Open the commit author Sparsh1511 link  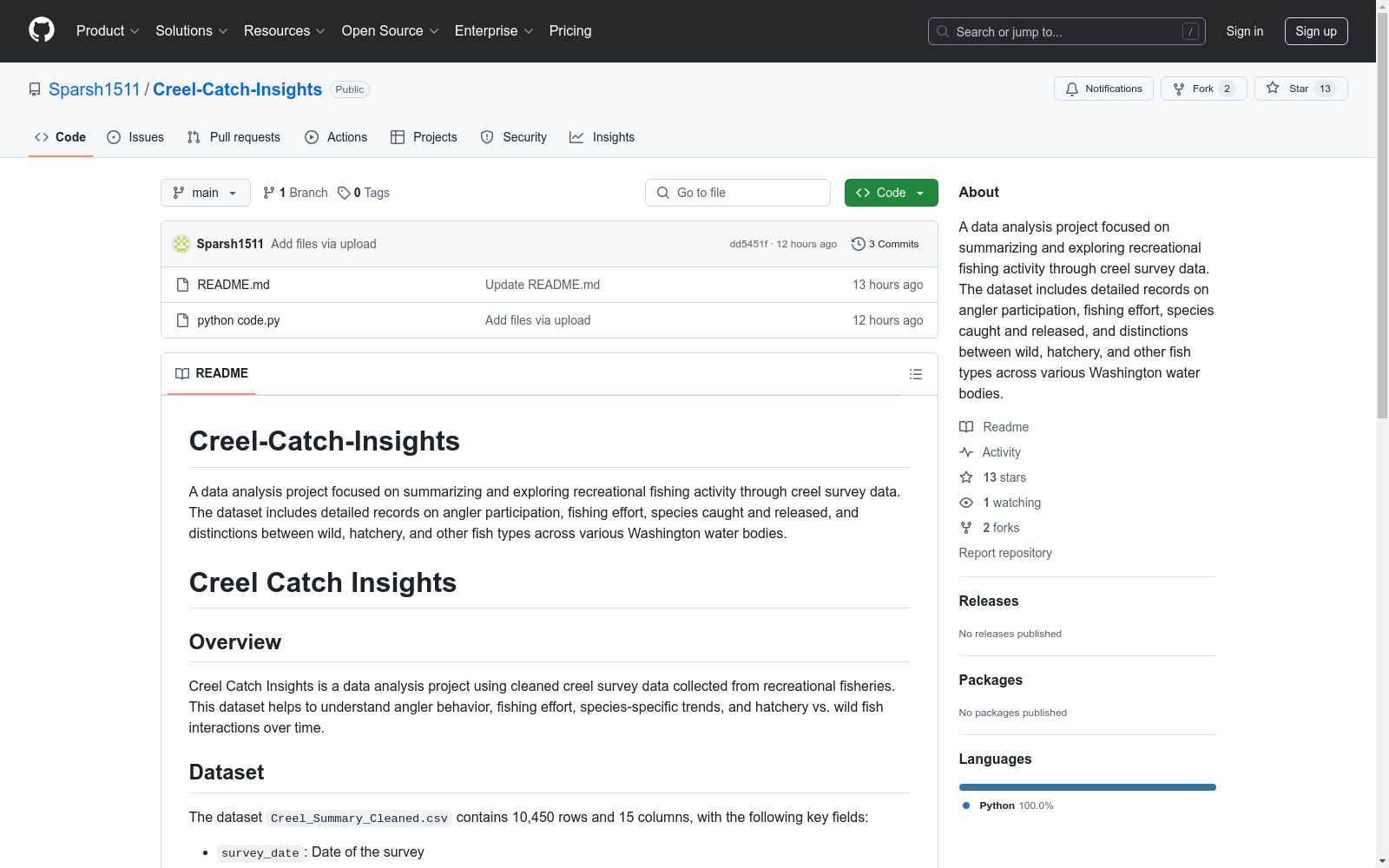pyautogui.click(x=230, y=244)
